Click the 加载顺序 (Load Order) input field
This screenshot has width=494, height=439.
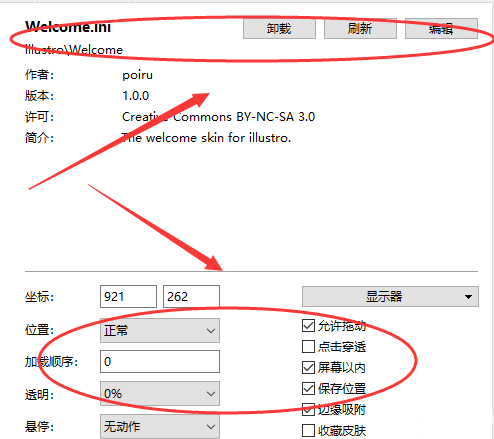pos(160,361)
